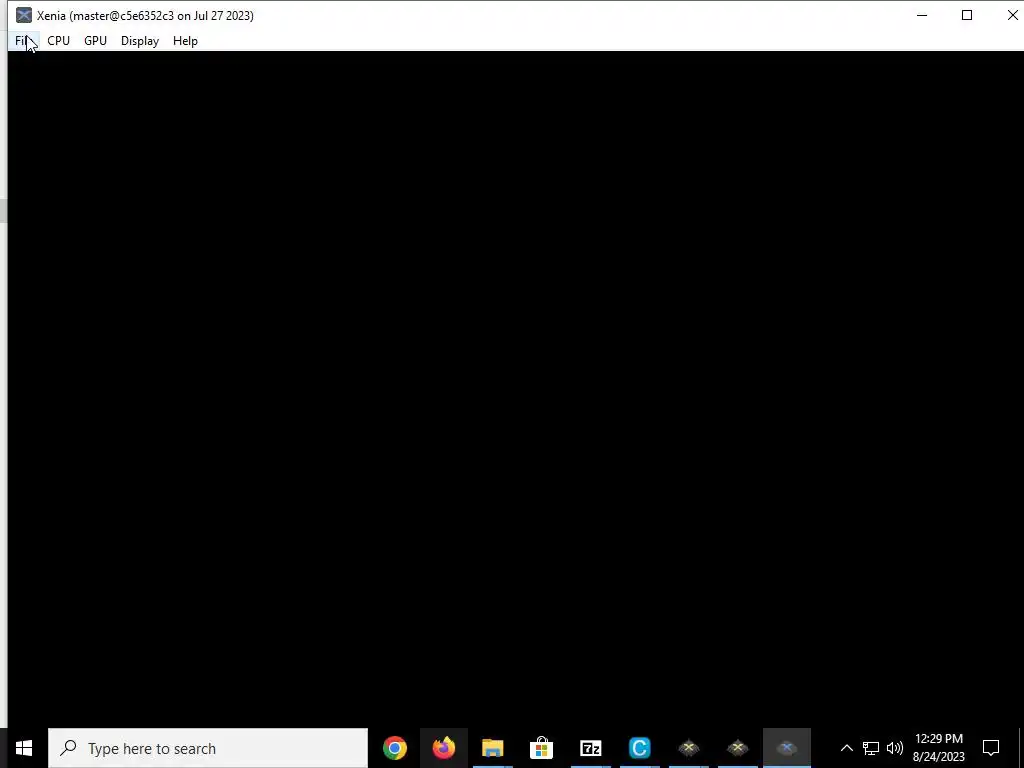This screenshot has width=1024, height=768.
Task: Click the Xenia logo in title bar
Action: tap(24, 15)
